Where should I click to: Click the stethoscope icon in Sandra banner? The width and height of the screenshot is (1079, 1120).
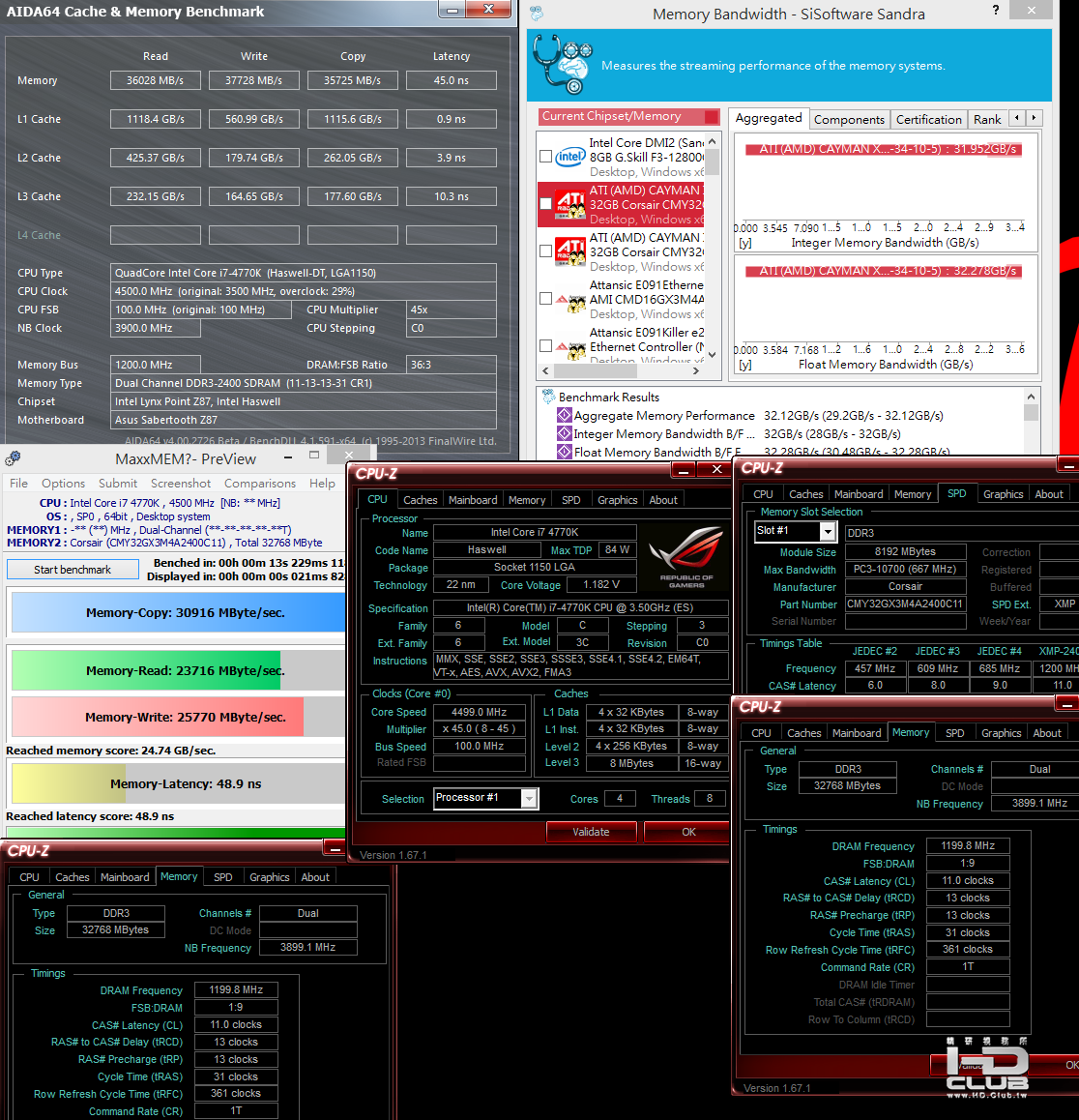563,65
